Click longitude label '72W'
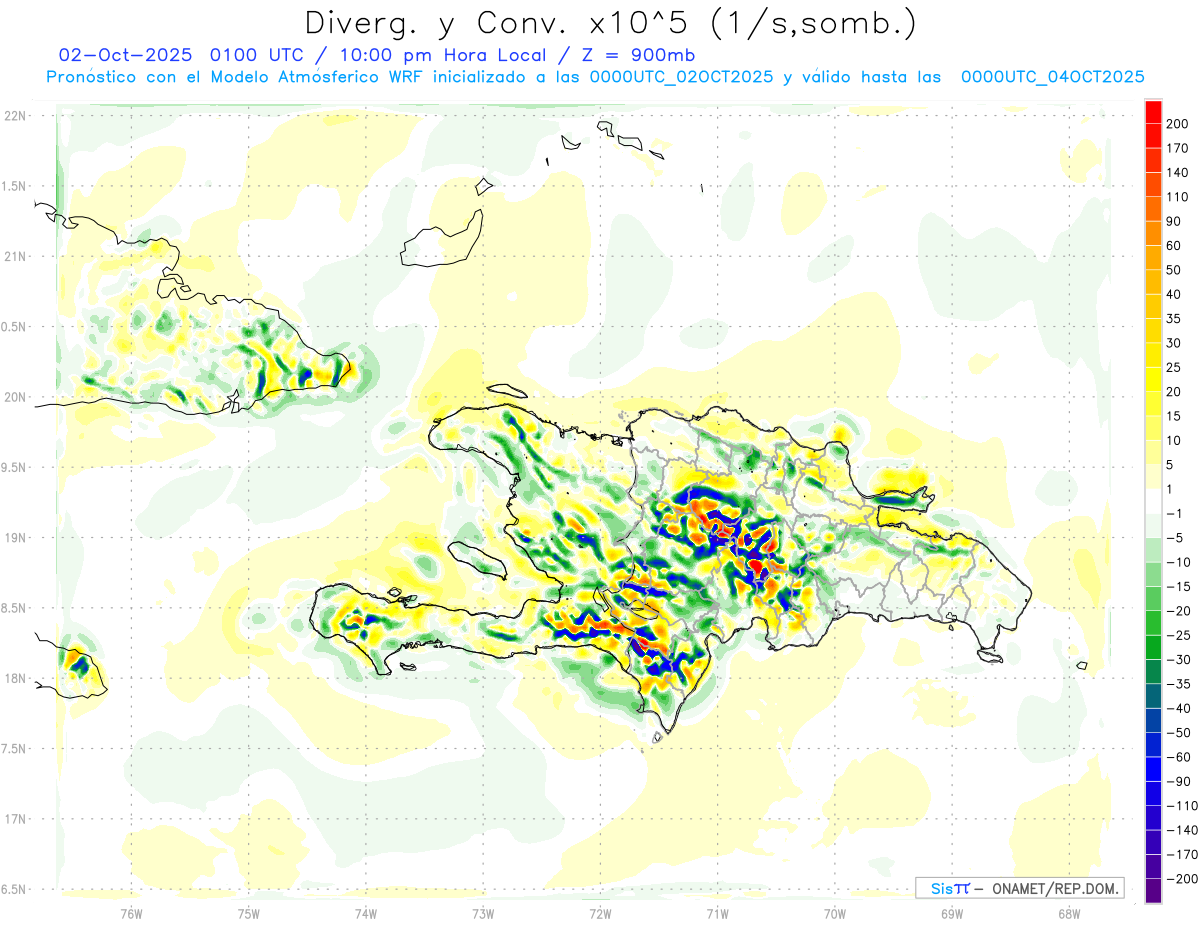1200x927 pixels. (600, 912)
